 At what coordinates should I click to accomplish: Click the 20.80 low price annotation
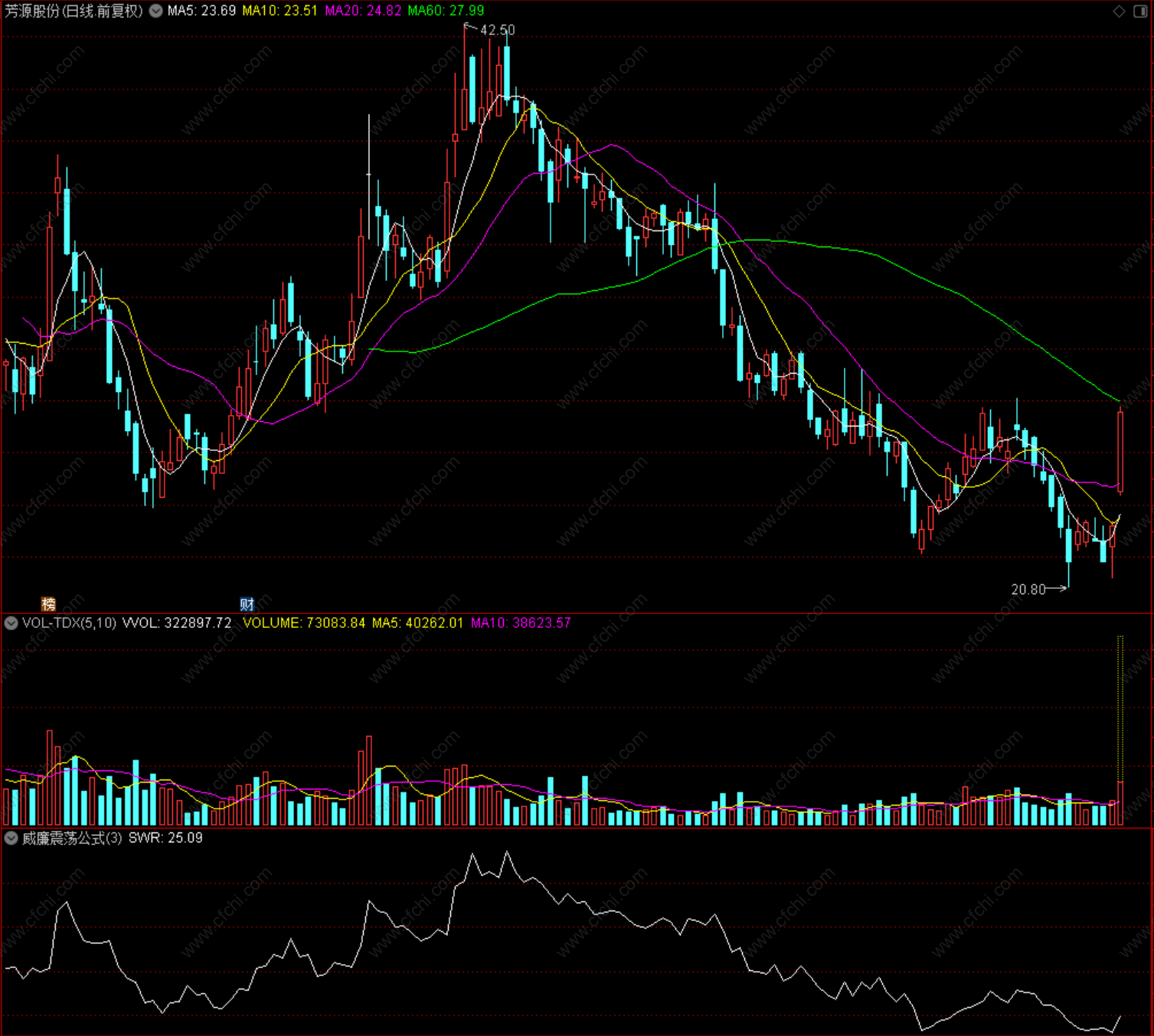[x=1028, y=589]
